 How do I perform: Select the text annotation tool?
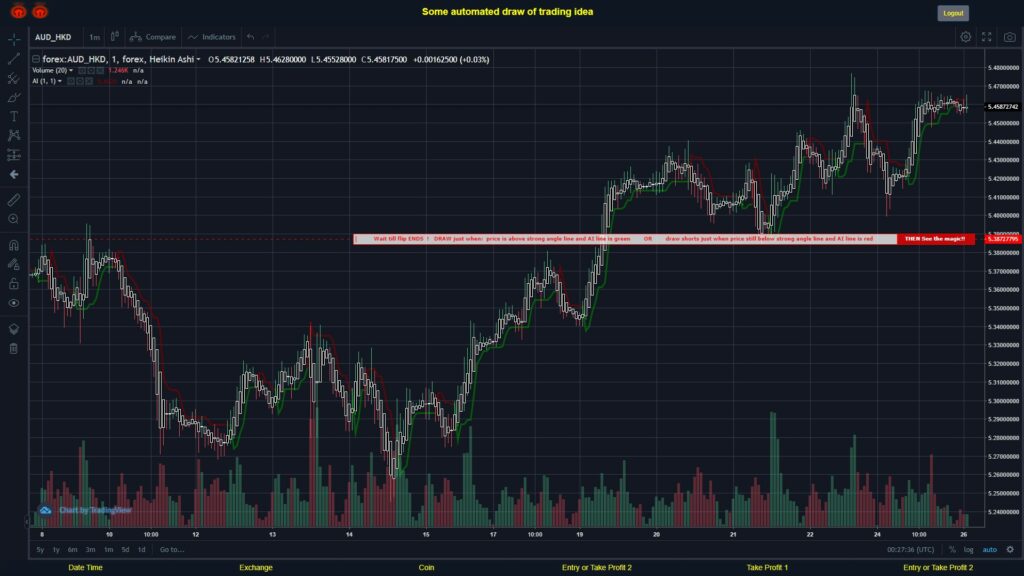pyautogui.click(x=14, y=116)
